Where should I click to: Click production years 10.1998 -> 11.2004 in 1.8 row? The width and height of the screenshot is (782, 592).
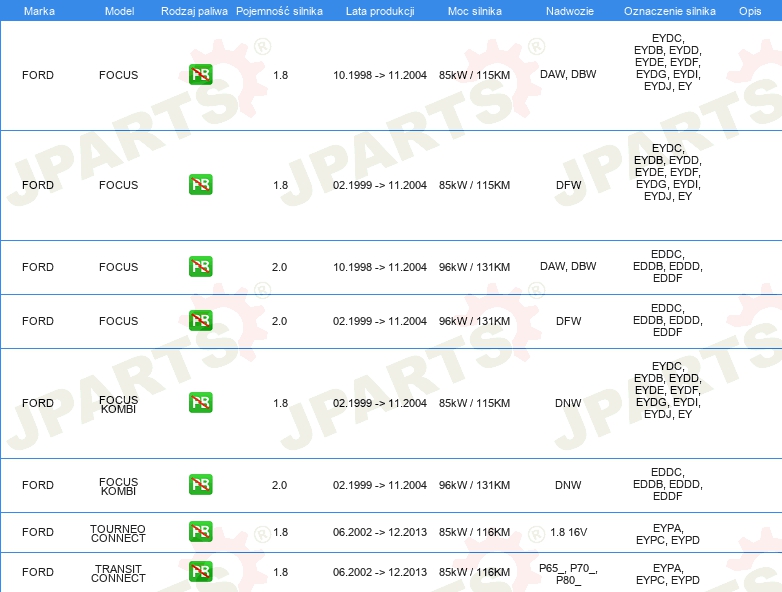pos(380,75)
